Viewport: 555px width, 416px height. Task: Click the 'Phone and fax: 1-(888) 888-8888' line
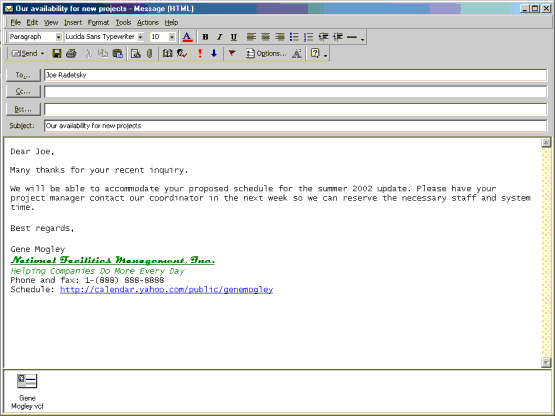pos(87,280)
